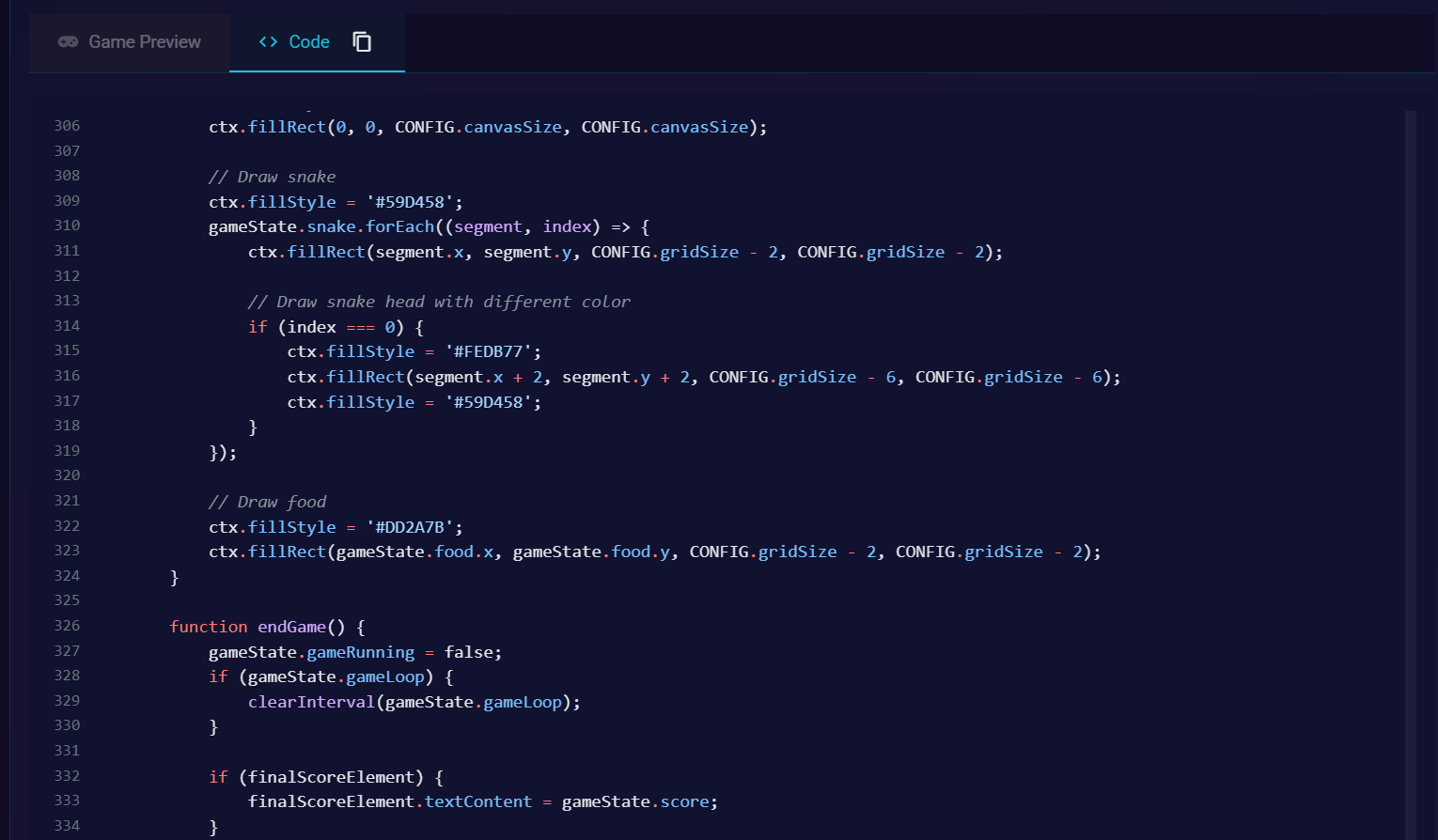Click the gamepad glyph left of Game Preview text

68,41
